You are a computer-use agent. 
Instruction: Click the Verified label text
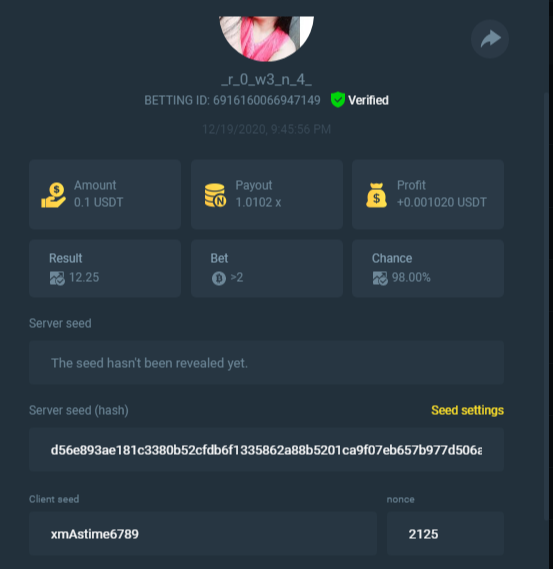point(368,100)
